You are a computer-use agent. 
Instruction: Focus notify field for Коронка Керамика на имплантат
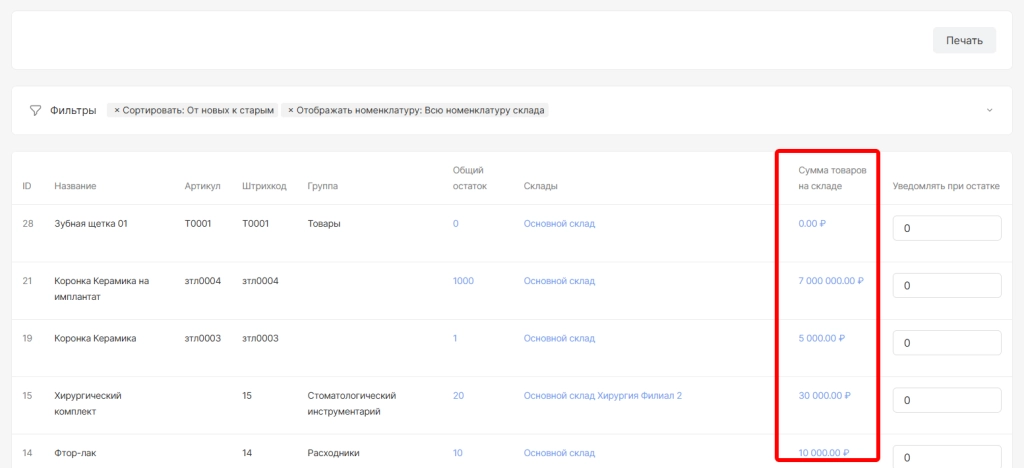(946, 286)
